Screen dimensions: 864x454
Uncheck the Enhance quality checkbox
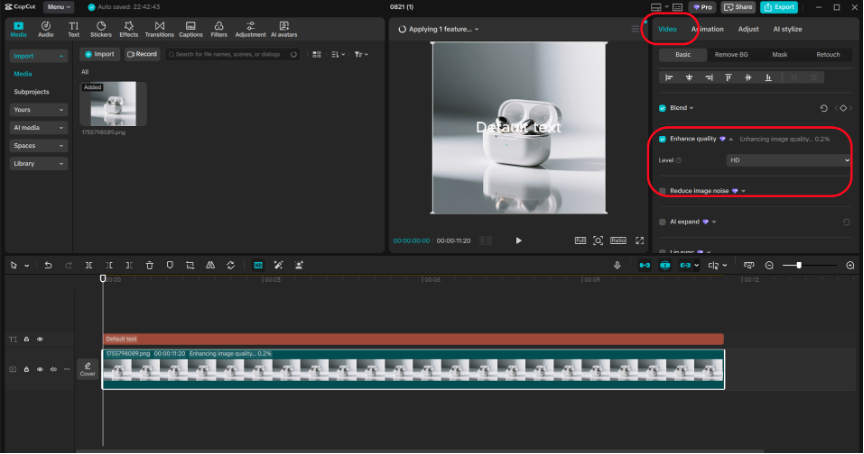662,139
